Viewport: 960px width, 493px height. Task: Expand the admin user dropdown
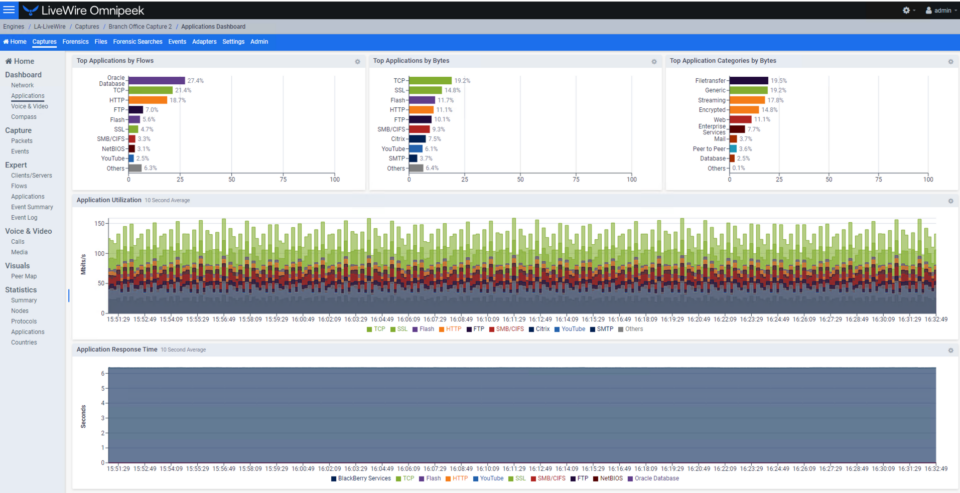coord(940,10)
